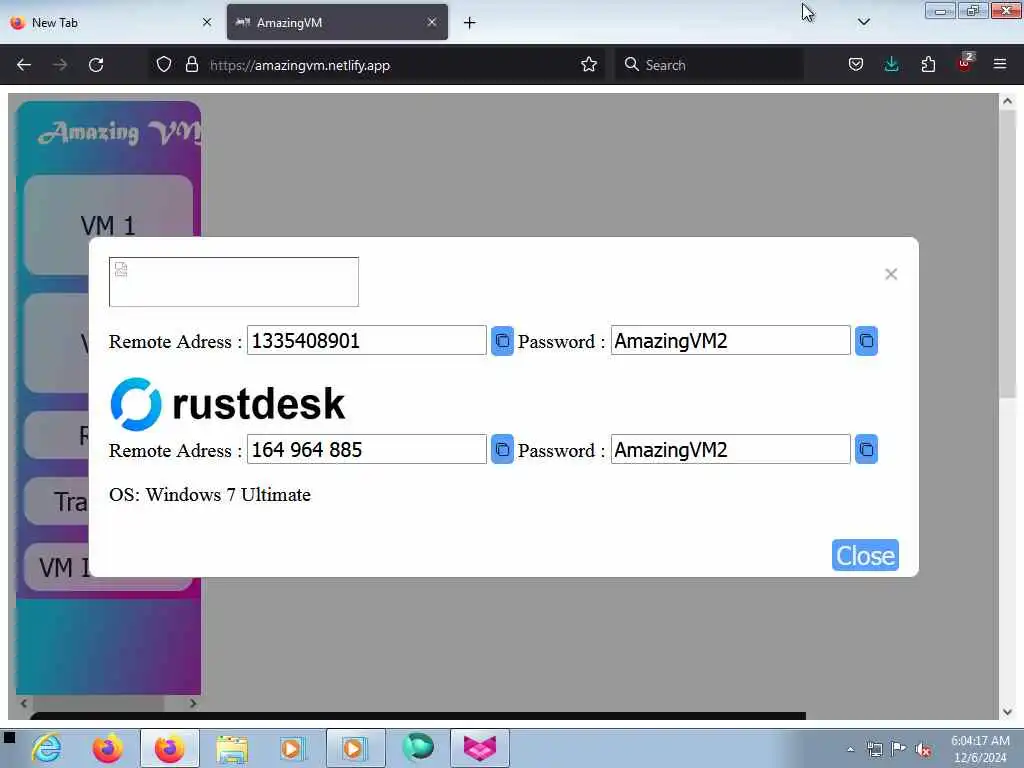
Task: Select the OS: Windows 7 Ultimate text
Action: [x=210, y=495]
